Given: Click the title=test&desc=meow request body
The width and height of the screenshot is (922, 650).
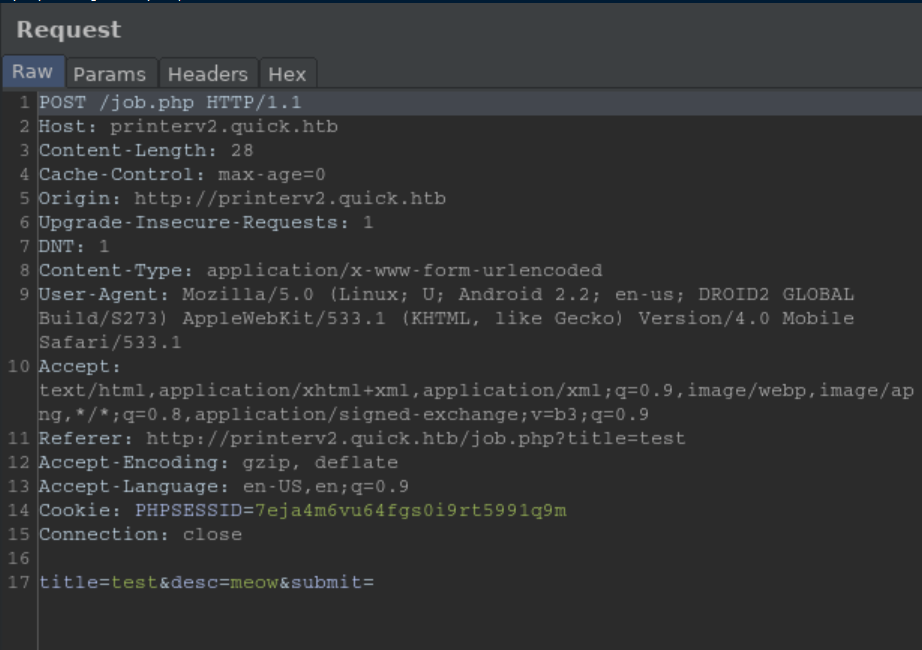Looking at the screenshot, I should [x=206, y=583].
